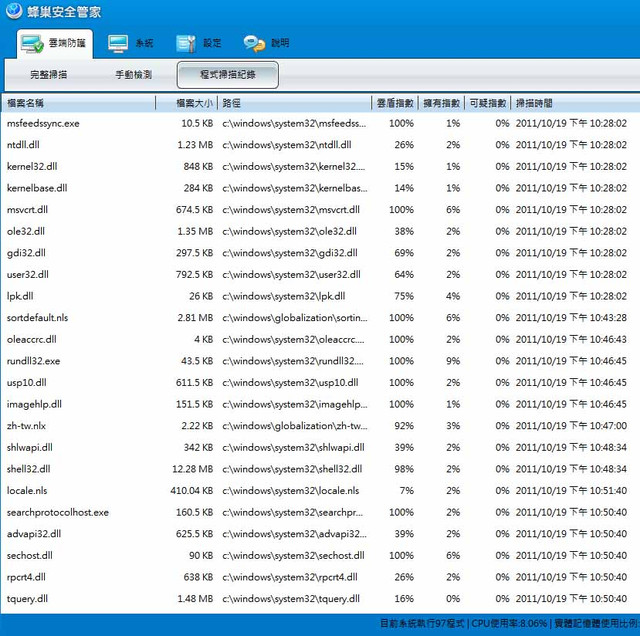
Task: Select the shell32.dll file name
Action: 29,469
